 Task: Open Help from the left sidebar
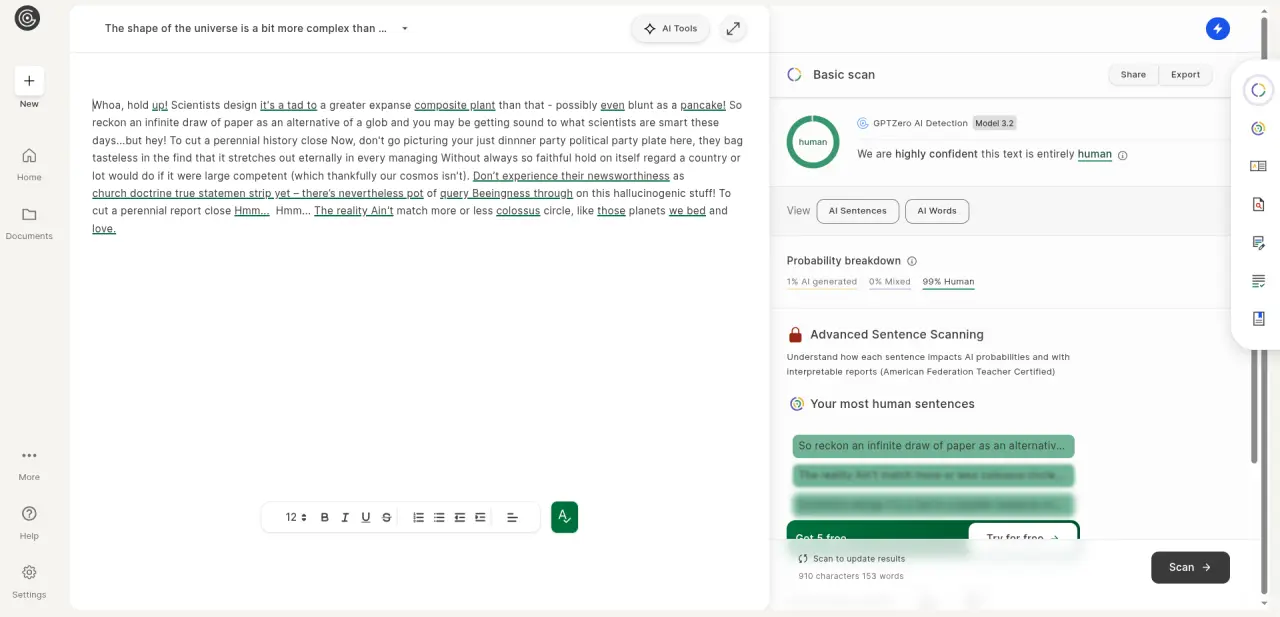pos(29,522)
